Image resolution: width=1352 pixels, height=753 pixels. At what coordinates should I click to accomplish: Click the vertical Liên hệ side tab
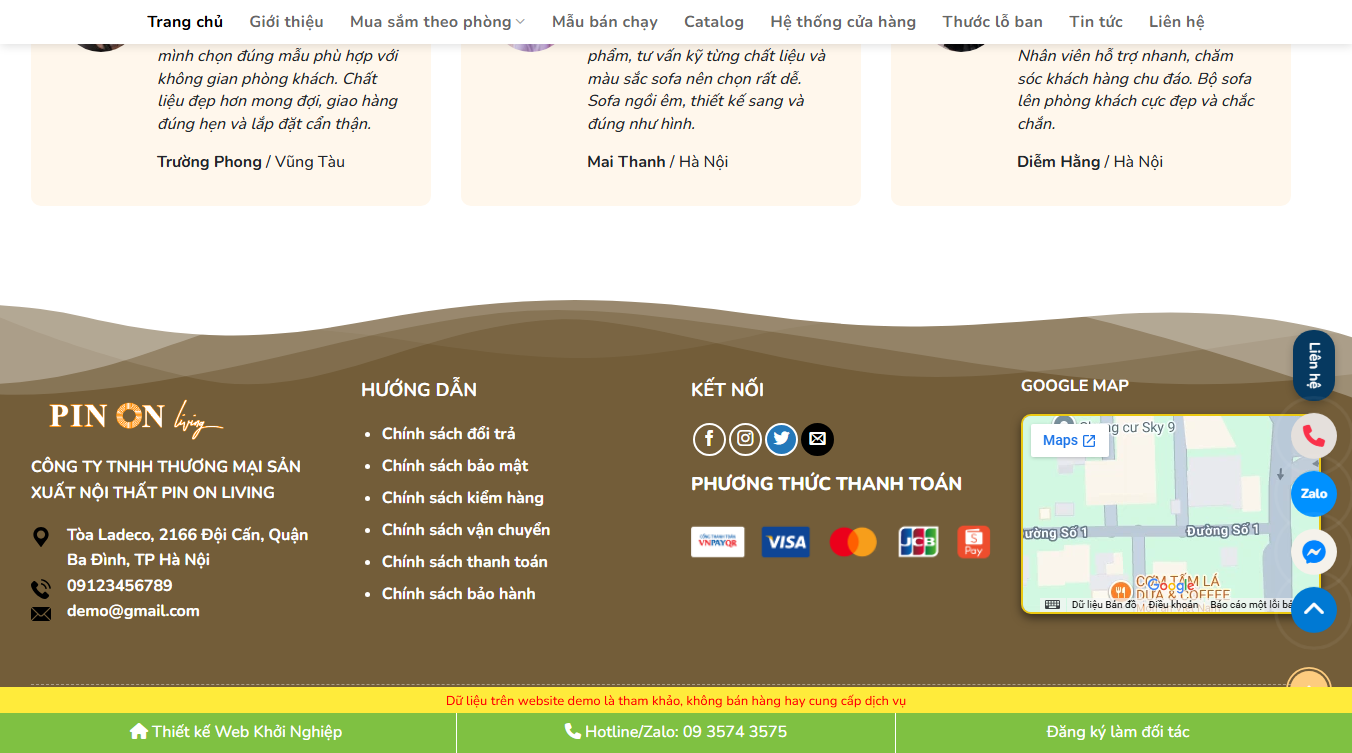tap(1314, 365)
